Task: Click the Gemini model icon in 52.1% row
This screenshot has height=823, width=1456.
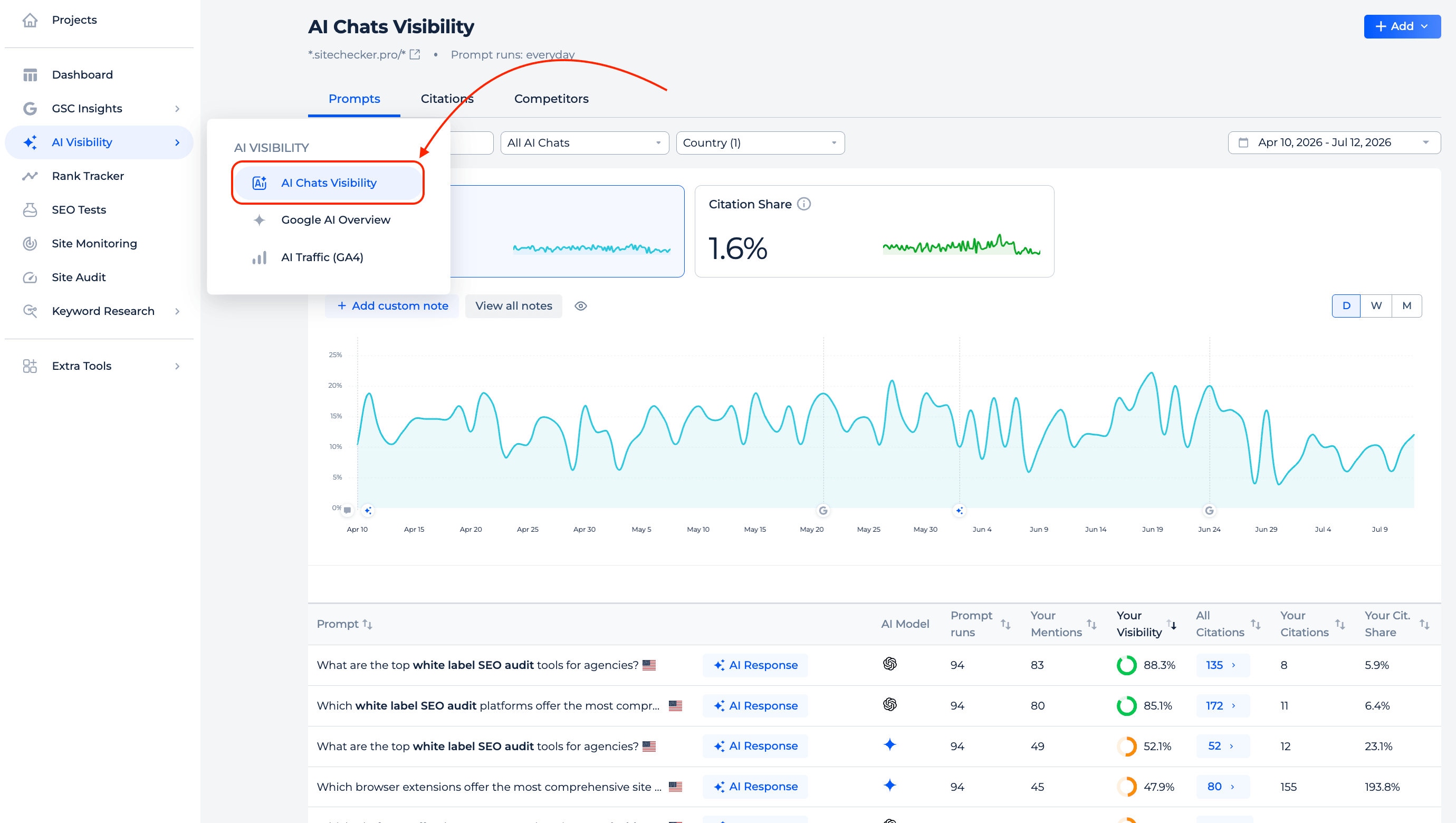Action: [889, 744]
